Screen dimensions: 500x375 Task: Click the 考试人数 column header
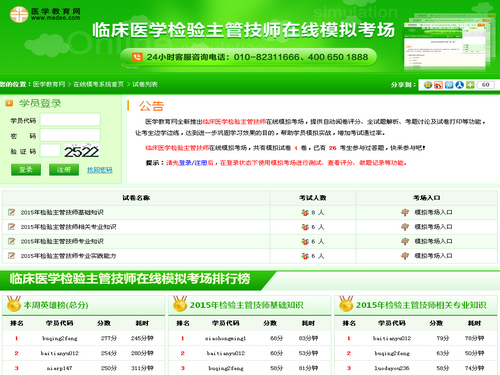pos(313,198)
